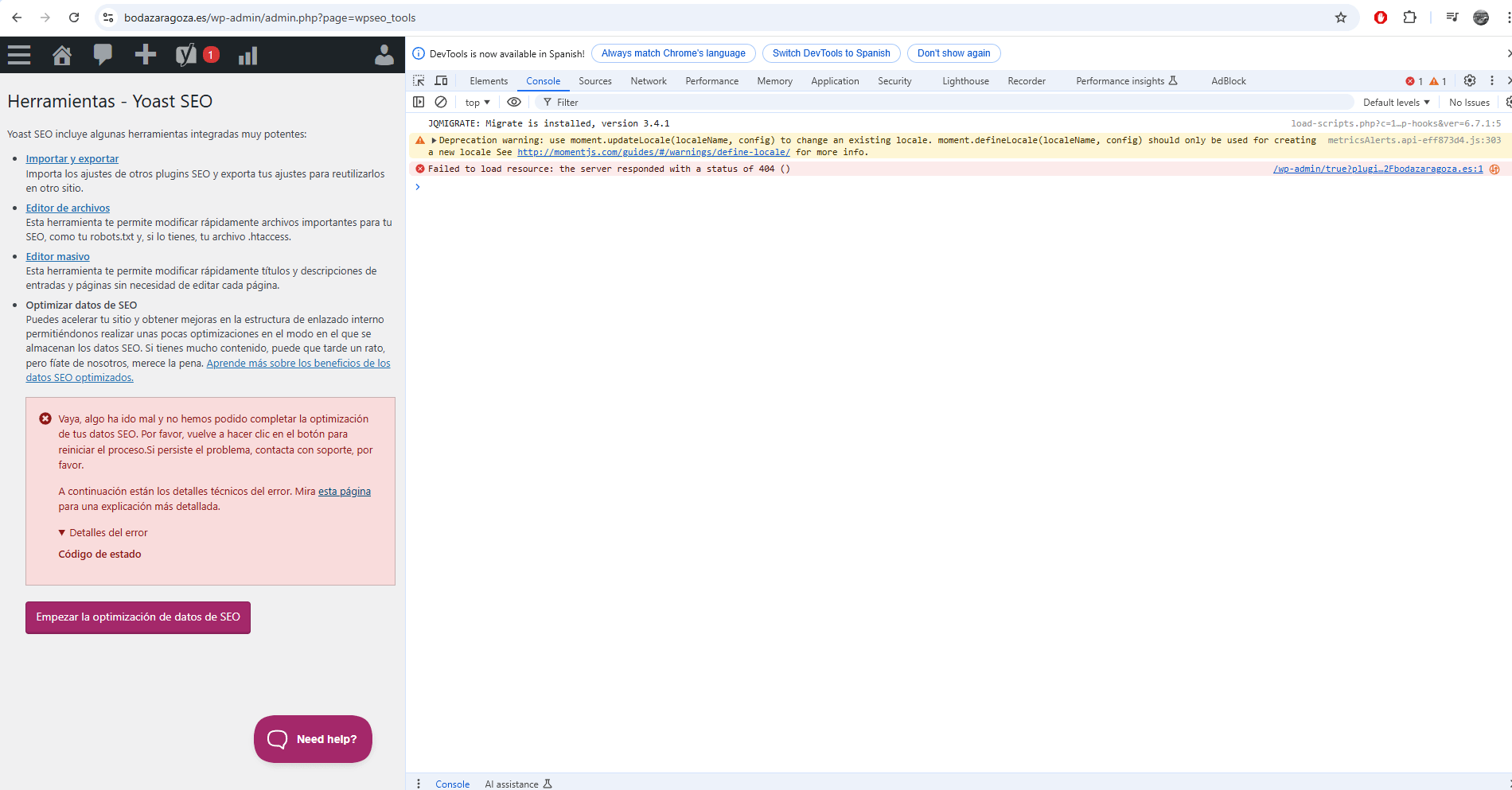Open Editor masivo link
1512x790 pixels.
tap(57, 257)
